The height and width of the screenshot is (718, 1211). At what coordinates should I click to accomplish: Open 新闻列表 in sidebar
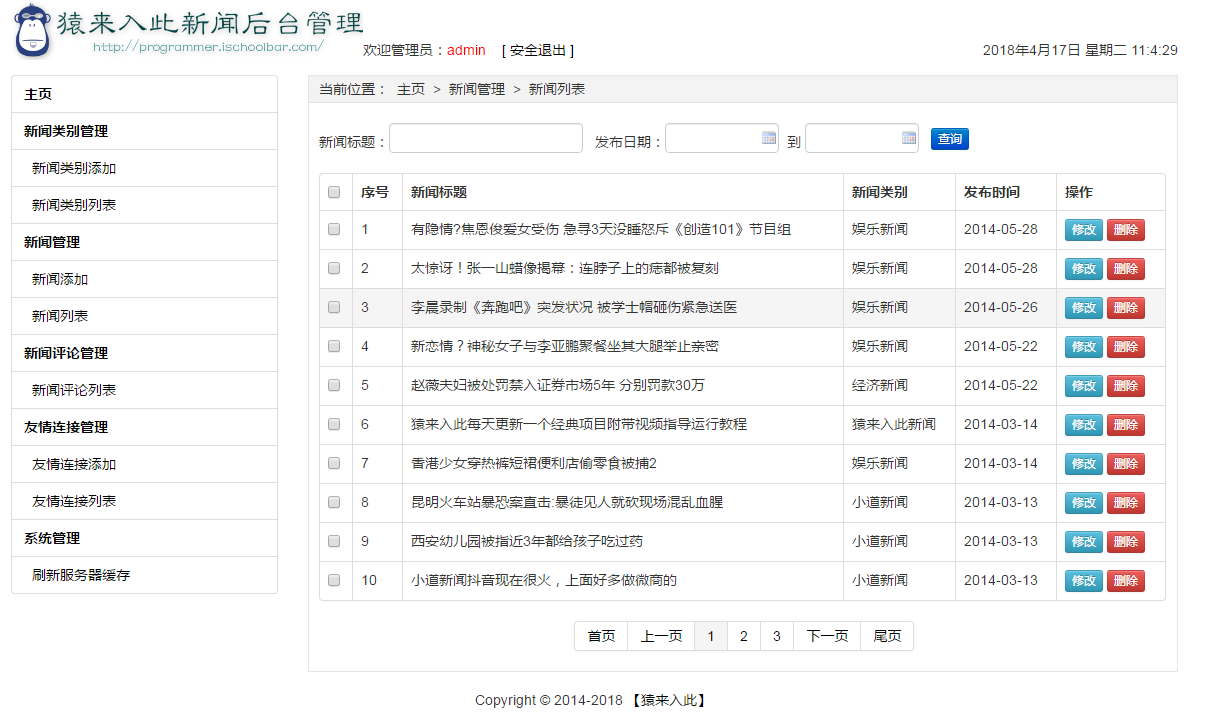tap(144, 316)
